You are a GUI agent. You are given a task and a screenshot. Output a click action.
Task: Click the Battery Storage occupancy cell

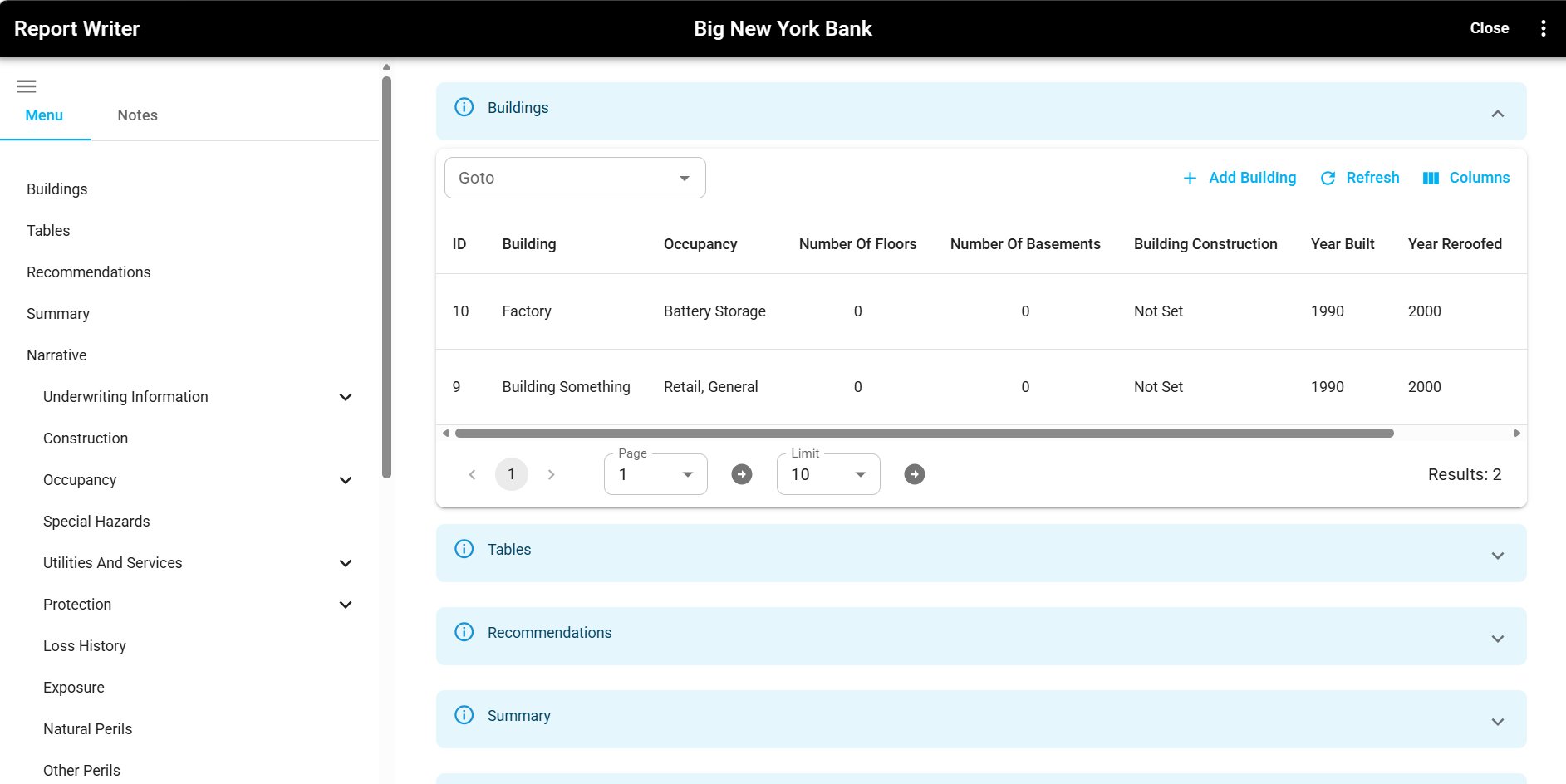(x=714, y=311)
